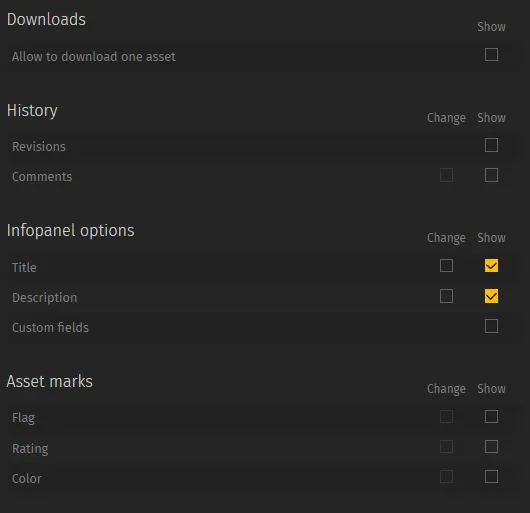Enable Show checkbox for Custom fields
The width and height of the screenshot is (530, 513).
click(491, 326)
